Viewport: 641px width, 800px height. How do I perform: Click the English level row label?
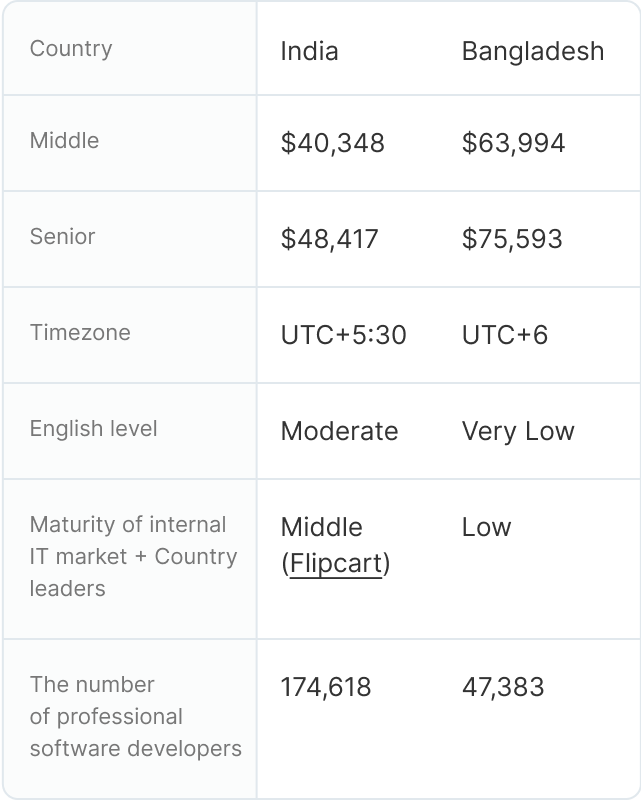[x=93, y=429]
